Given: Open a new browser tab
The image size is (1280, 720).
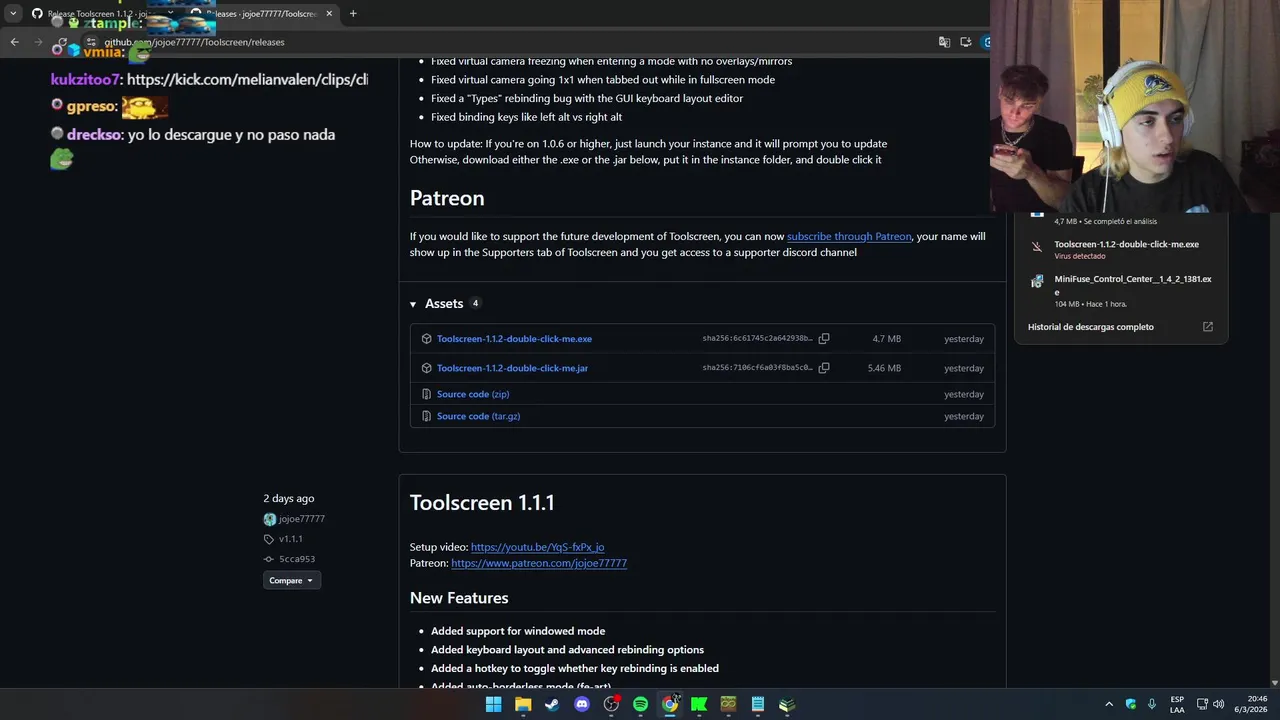Looking at the screenshot, I should [x=353, y=14].
